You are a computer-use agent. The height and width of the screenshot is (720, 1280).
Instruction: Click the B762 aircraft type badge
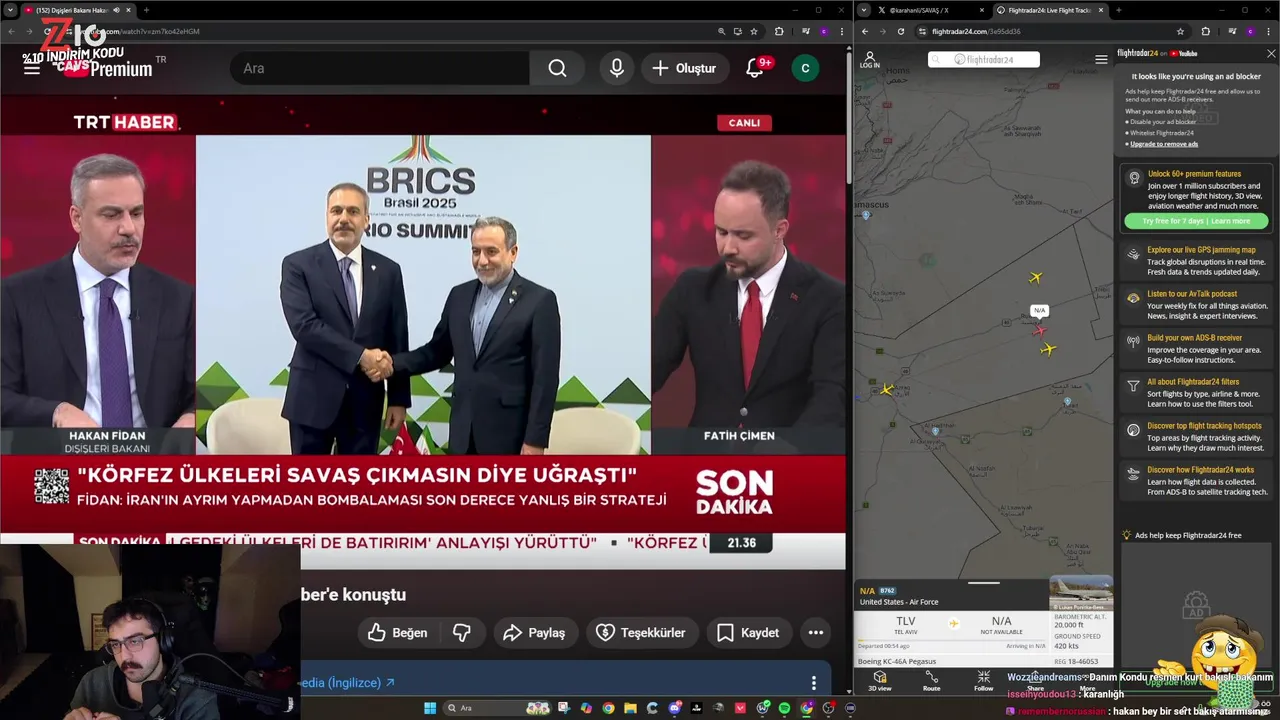click(887, 591)
